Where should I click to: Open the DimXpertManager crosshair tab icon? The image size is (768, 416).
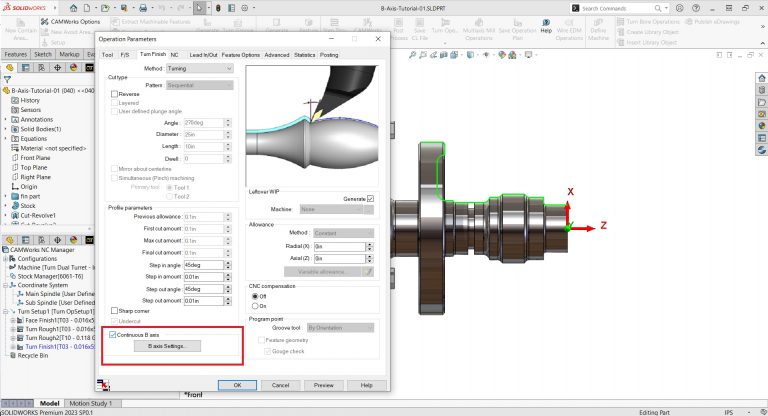[x=57, y=68]
